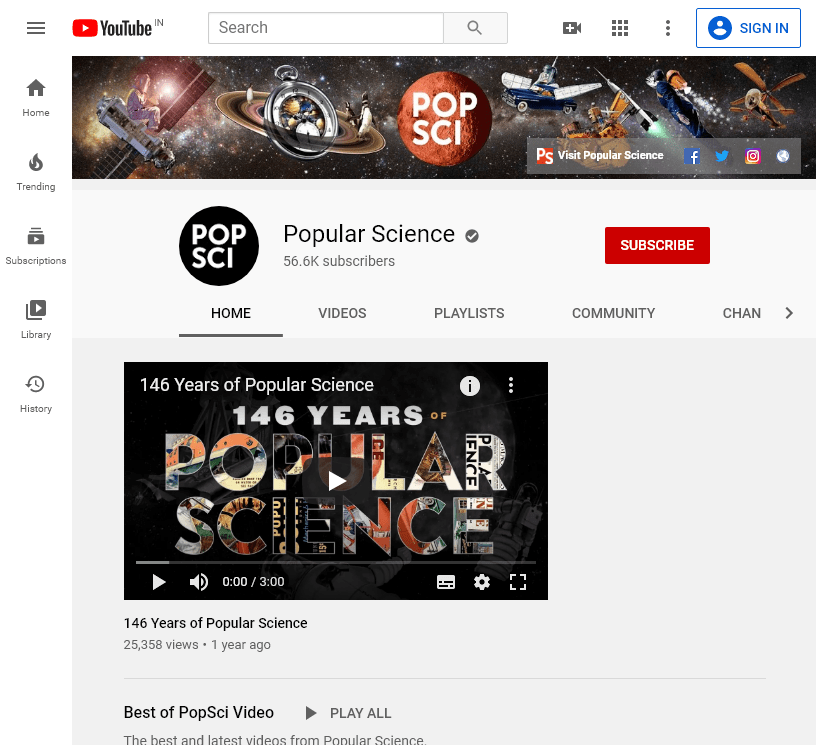Open the globe website link icon
The image size is (816, 745).
coord(783,156)
